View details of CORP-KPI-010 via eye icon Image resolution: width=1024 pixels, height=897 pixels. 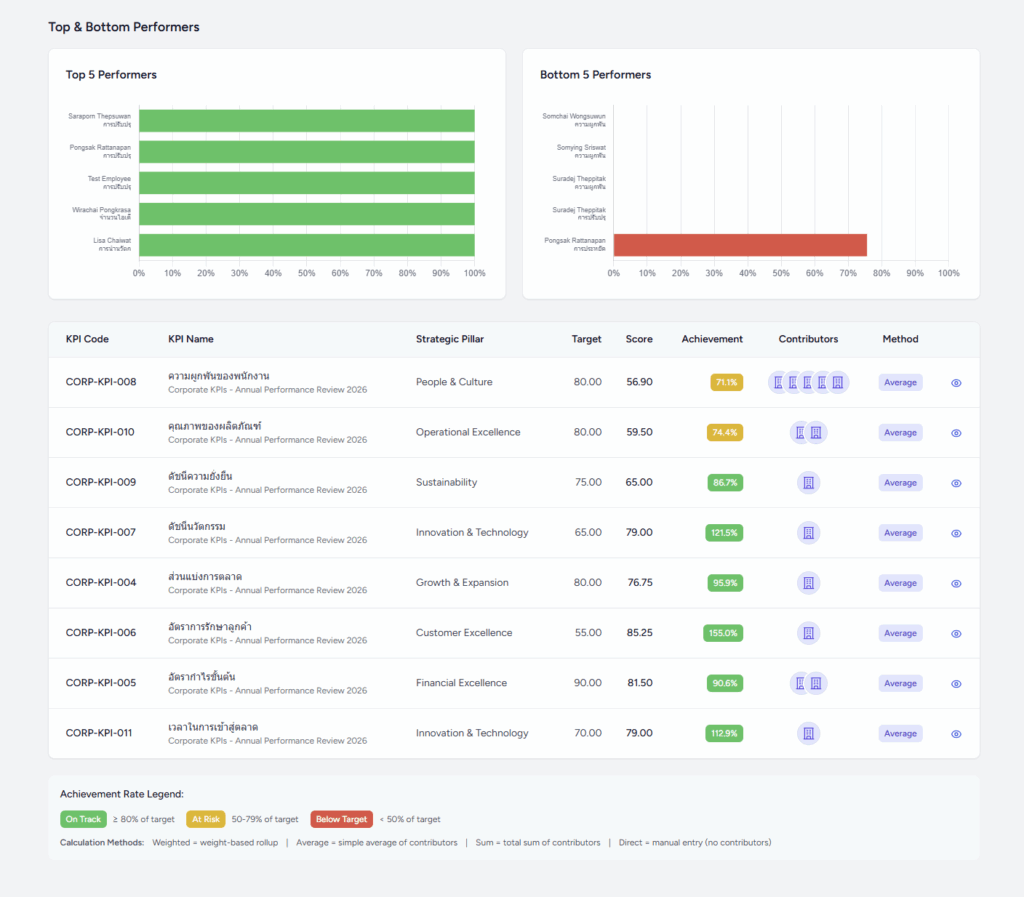956,433
